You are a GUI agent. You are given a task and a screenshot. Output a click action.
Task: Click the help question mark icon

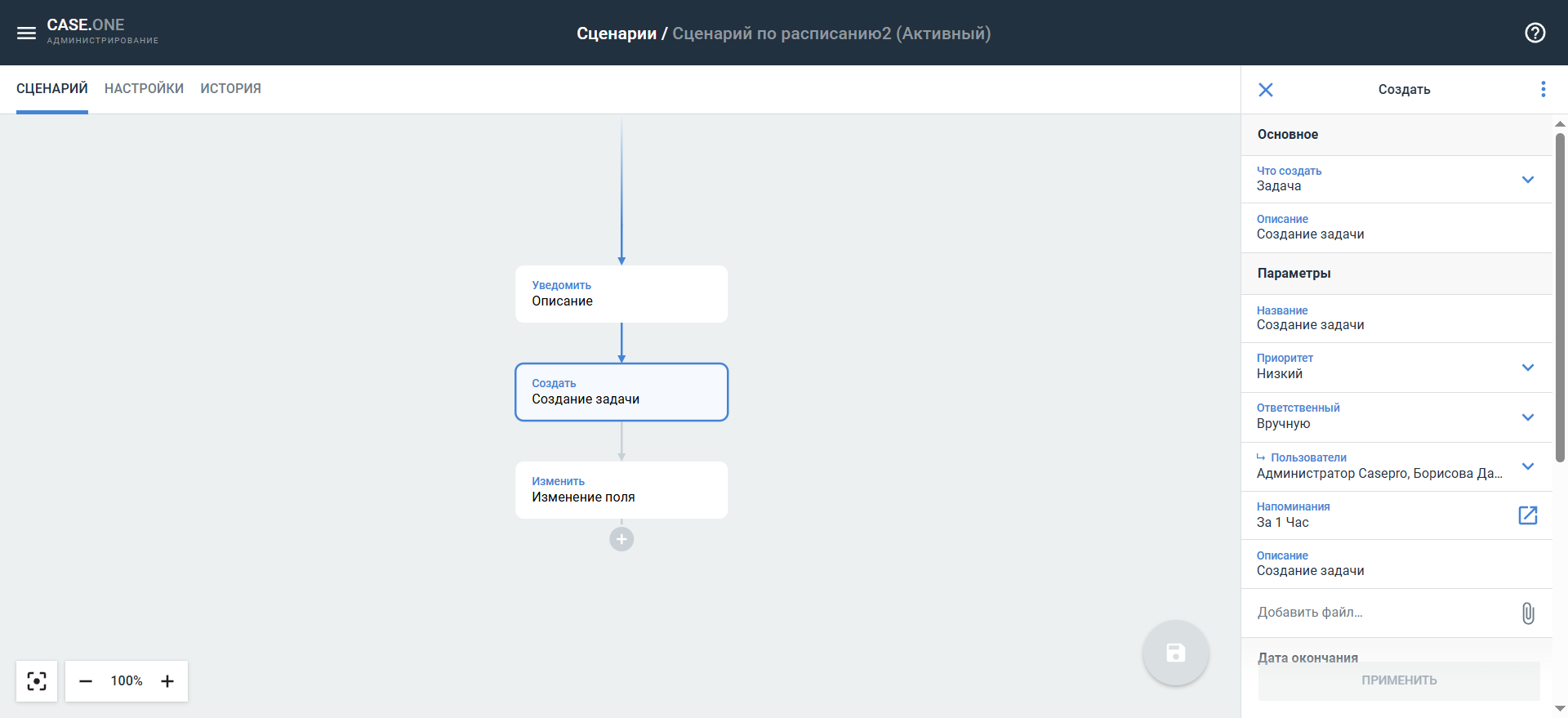(x=1535, y=33)
